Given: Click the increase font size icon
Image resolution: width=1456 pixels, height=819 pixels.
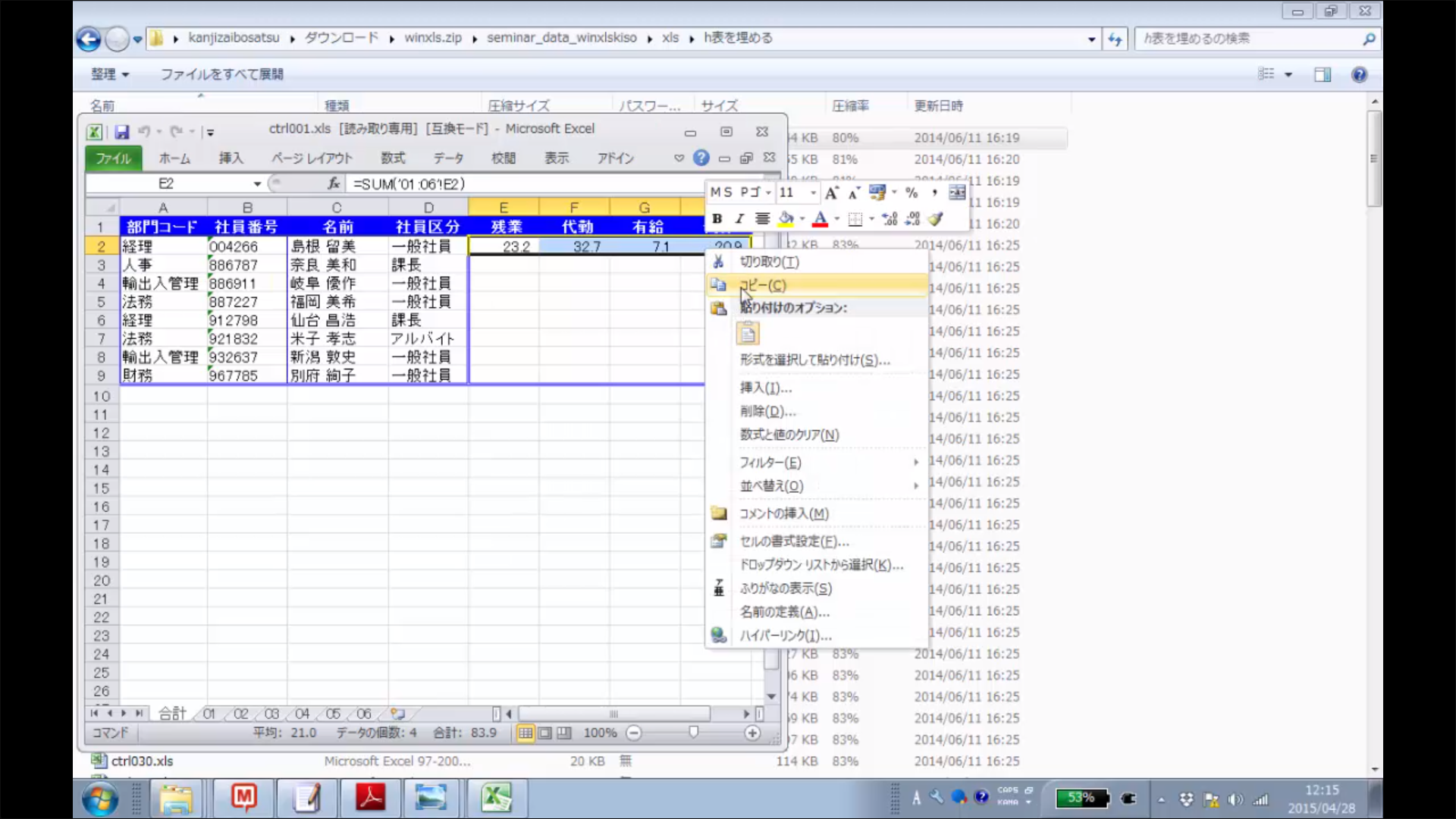Looking at the screenshot, I should pyautogui.click(x=831, y=193).
